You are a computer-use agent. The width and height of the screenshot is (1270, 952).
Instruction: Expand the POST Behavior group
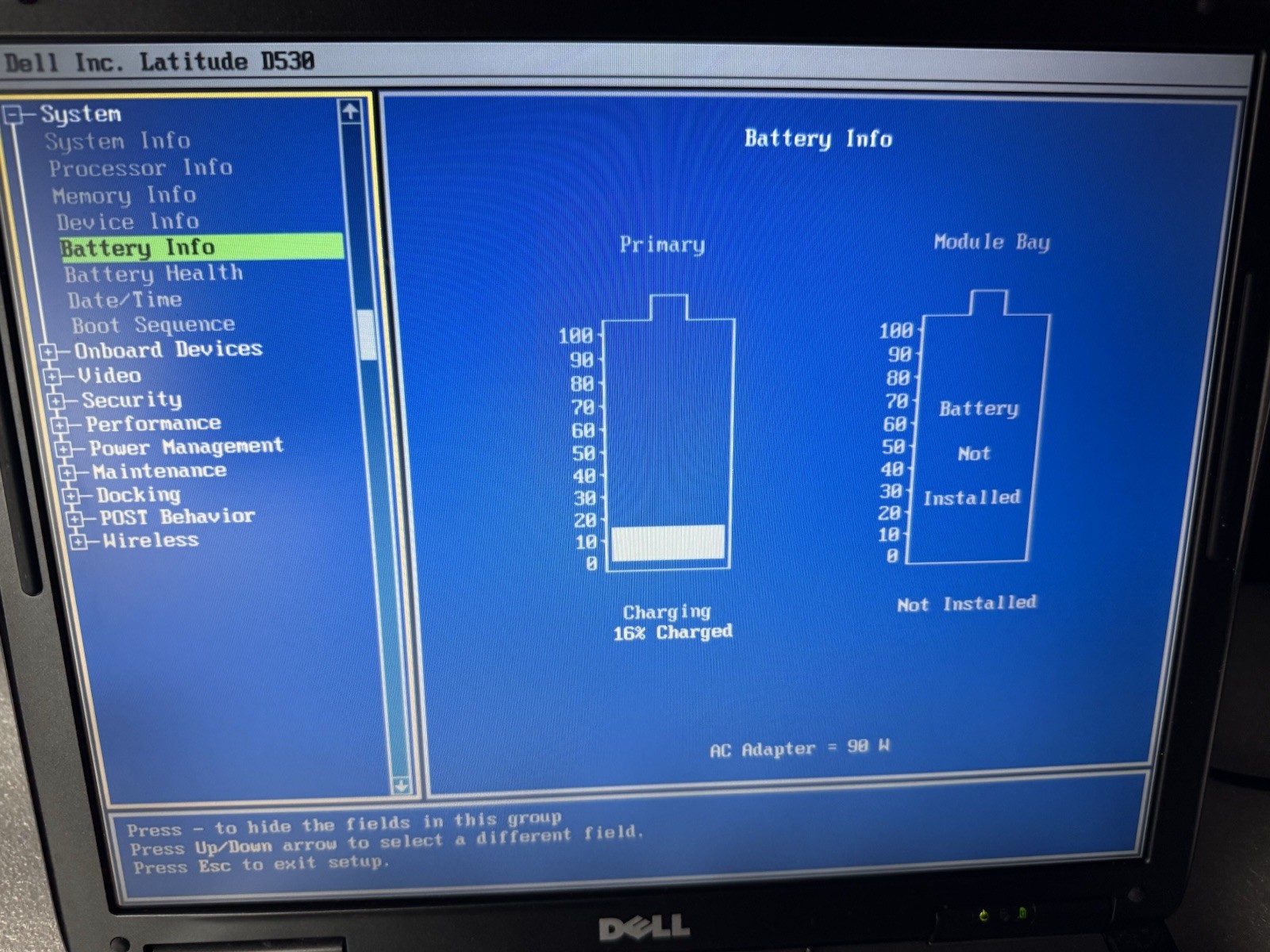click(75, 519)
